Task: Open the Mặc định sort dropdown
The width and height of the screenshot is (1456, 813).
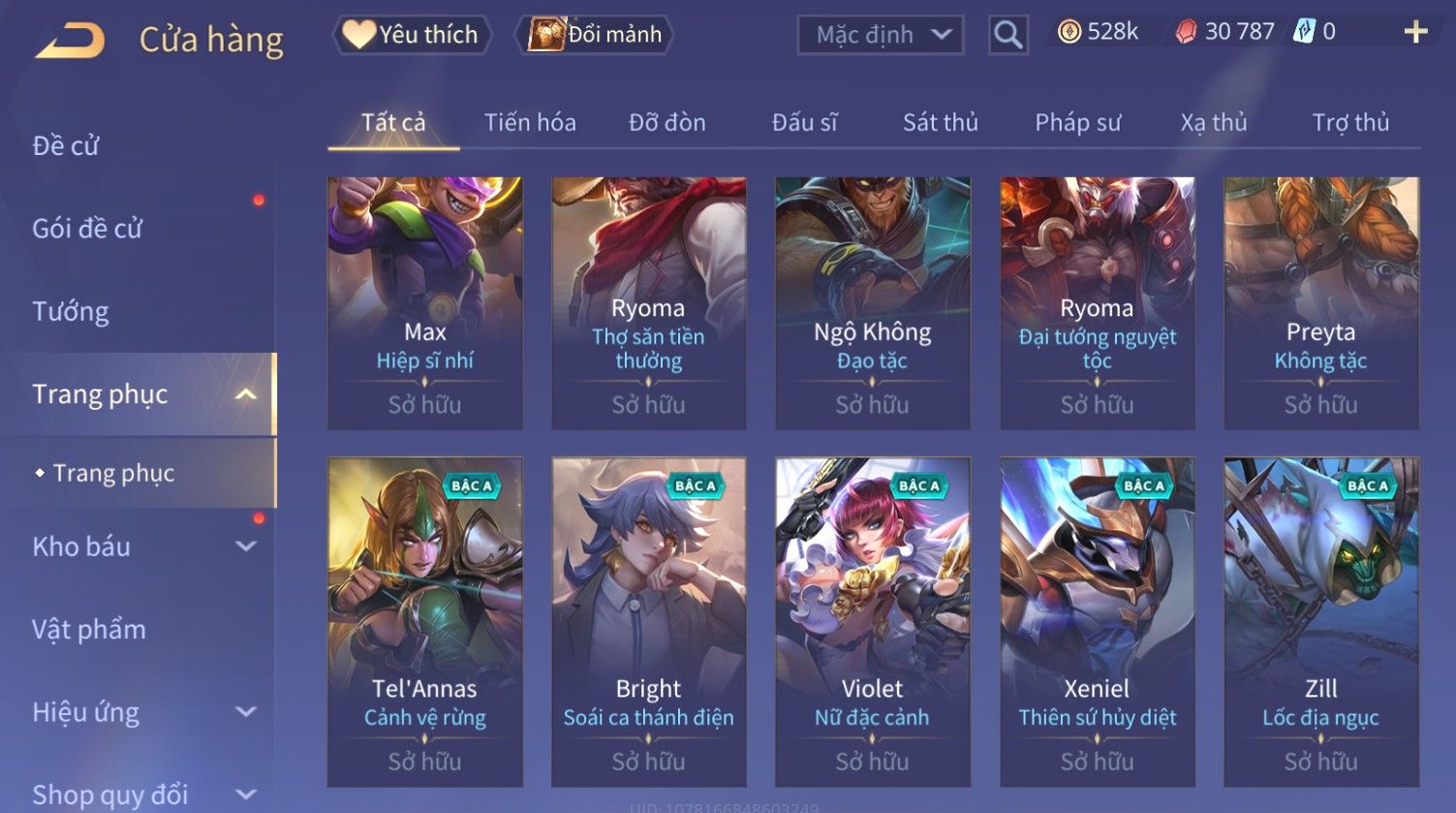Action: point(881,35)
